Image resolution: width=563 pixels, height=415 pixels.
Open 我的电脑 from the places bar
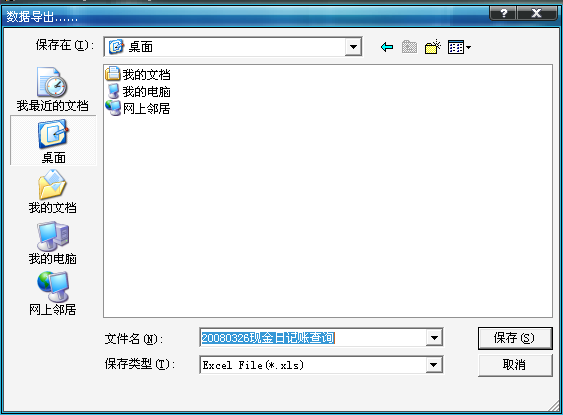pos(52,243)
